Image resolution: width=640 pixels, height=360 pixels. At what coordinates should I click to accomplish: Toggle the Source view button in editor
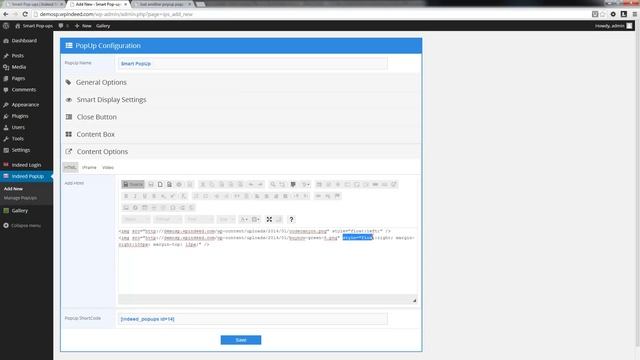pos(133,184)
